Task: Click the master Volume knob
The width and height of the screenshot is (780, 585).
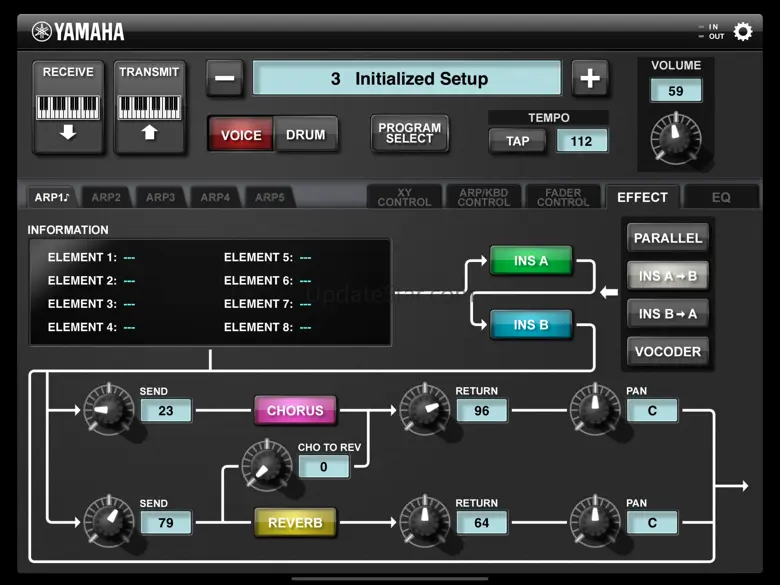Action: (676, 133)
